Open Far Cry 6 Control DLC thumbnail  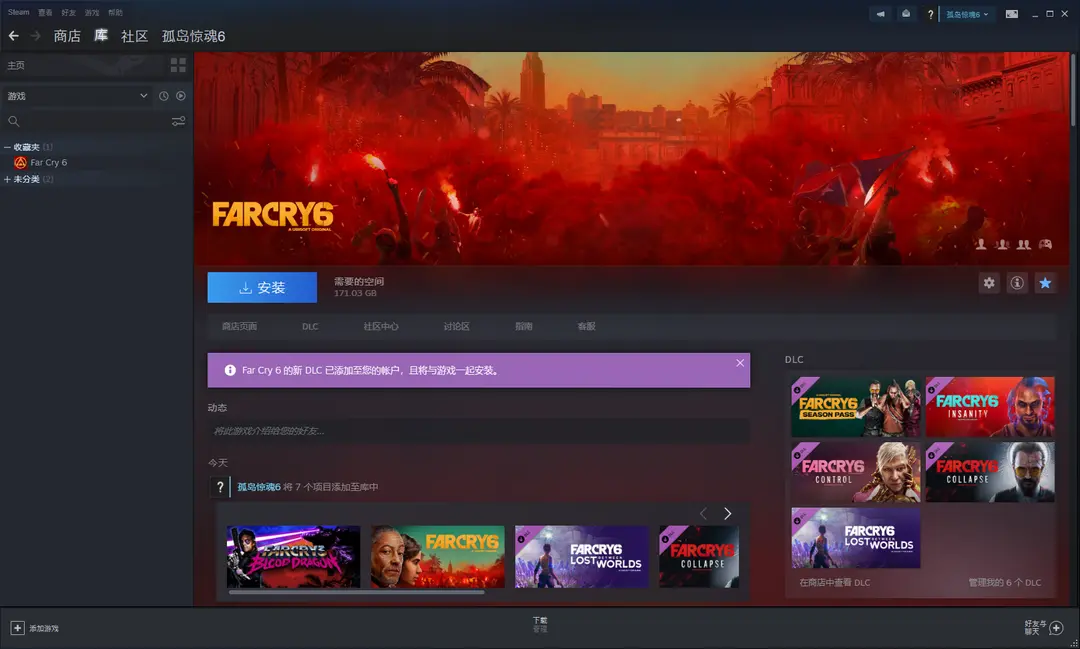click(x=855, y=472)
